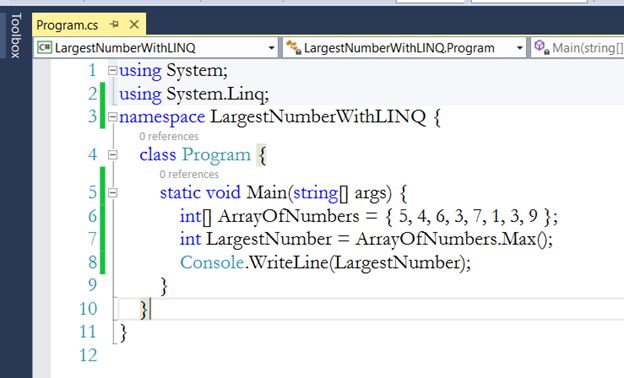Click the "using System;" line
The height and width of the screenshot is (378, 624).
coord(174,71)
